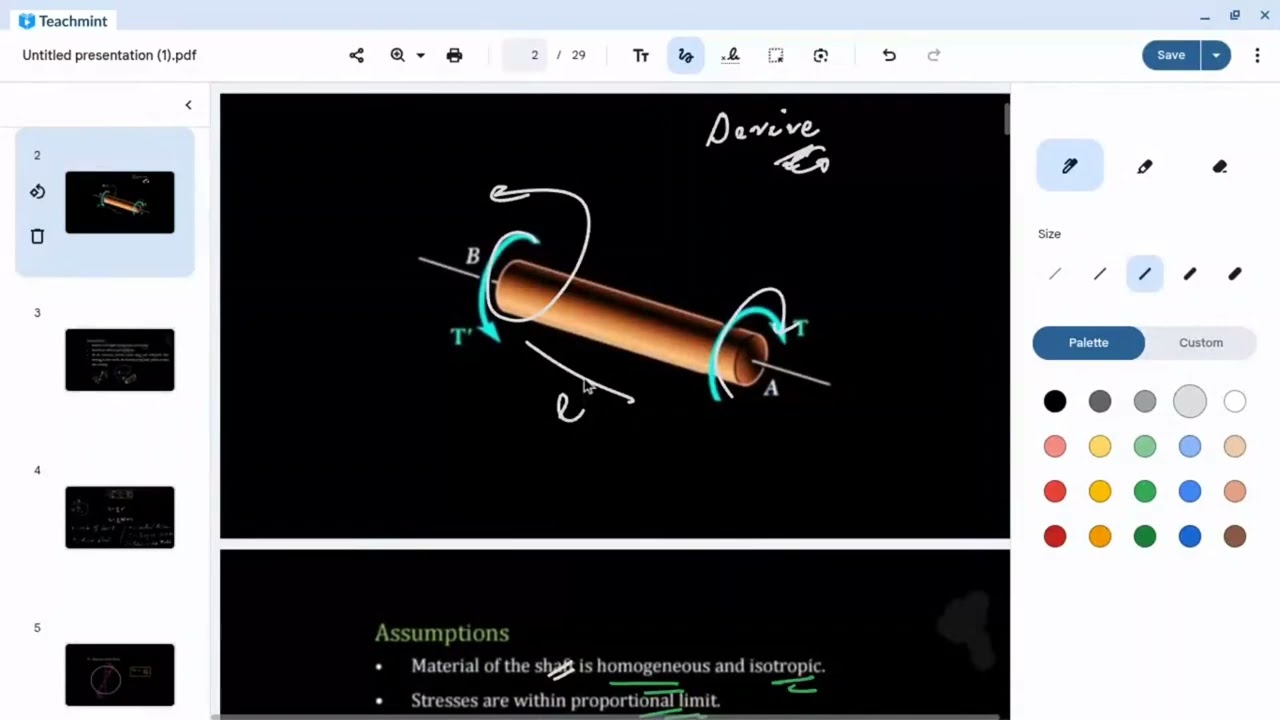1280x720 pixels.
Task: Click the file name Untitled presentation (1).pdf
Action: coord(109,55)
